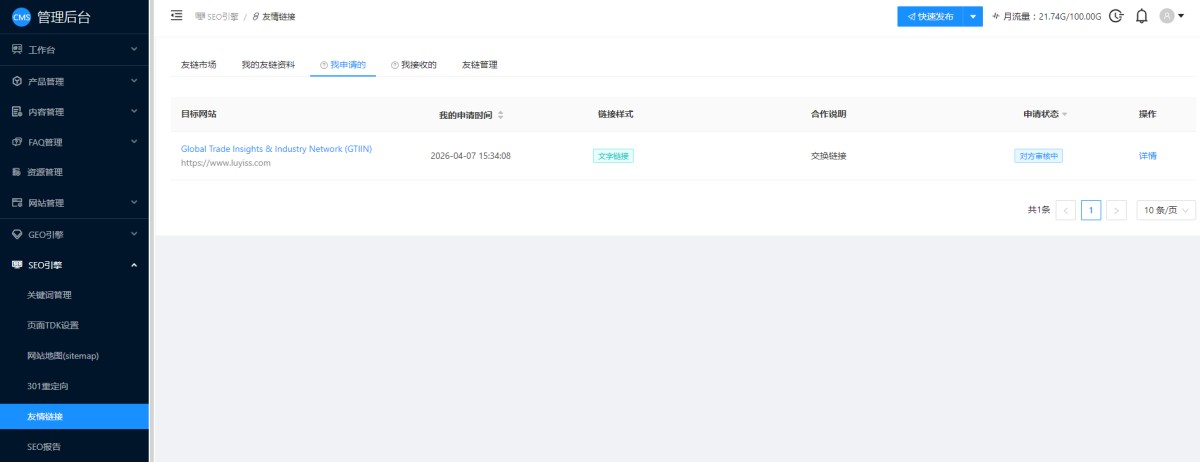Click the 快速发布 button

click(930, 16)
